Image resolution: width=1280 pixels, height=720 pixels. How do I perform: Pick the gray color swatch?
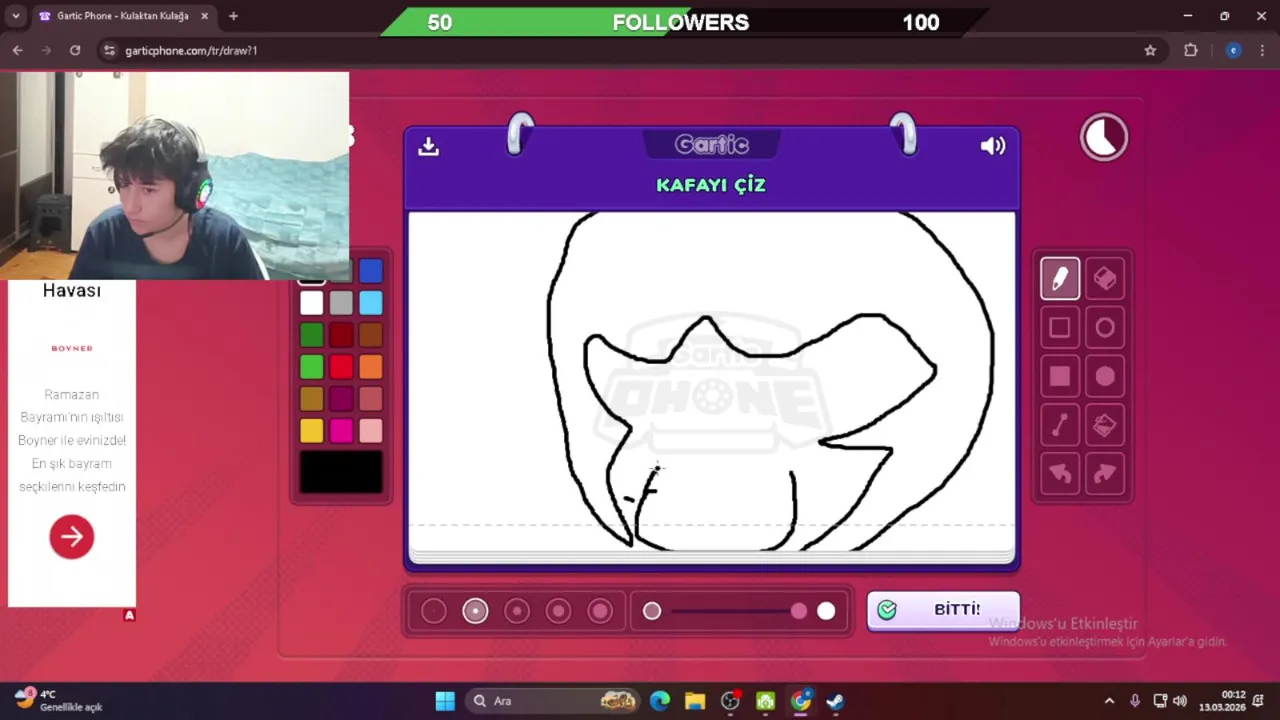tap(341, 303)
